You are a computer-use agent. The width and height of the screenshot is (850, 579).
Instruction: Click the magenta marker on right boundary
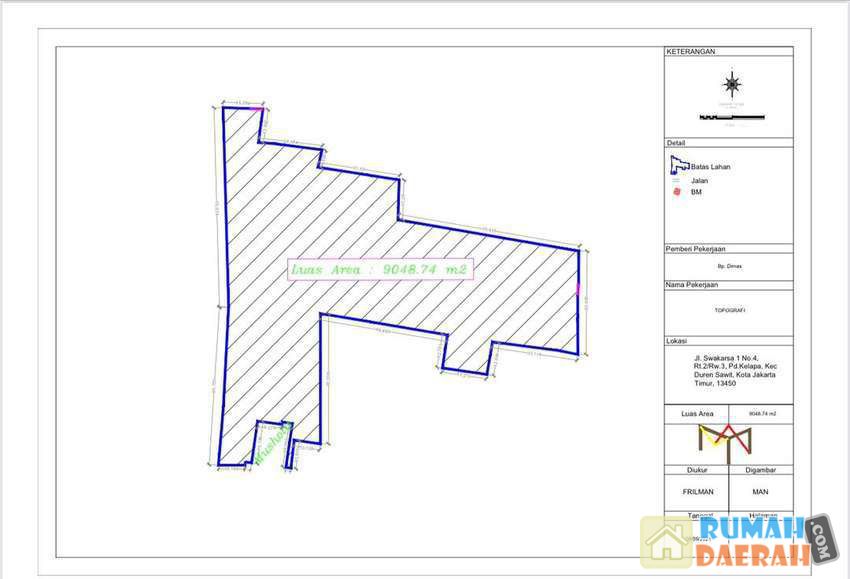[x=579, y=290]
